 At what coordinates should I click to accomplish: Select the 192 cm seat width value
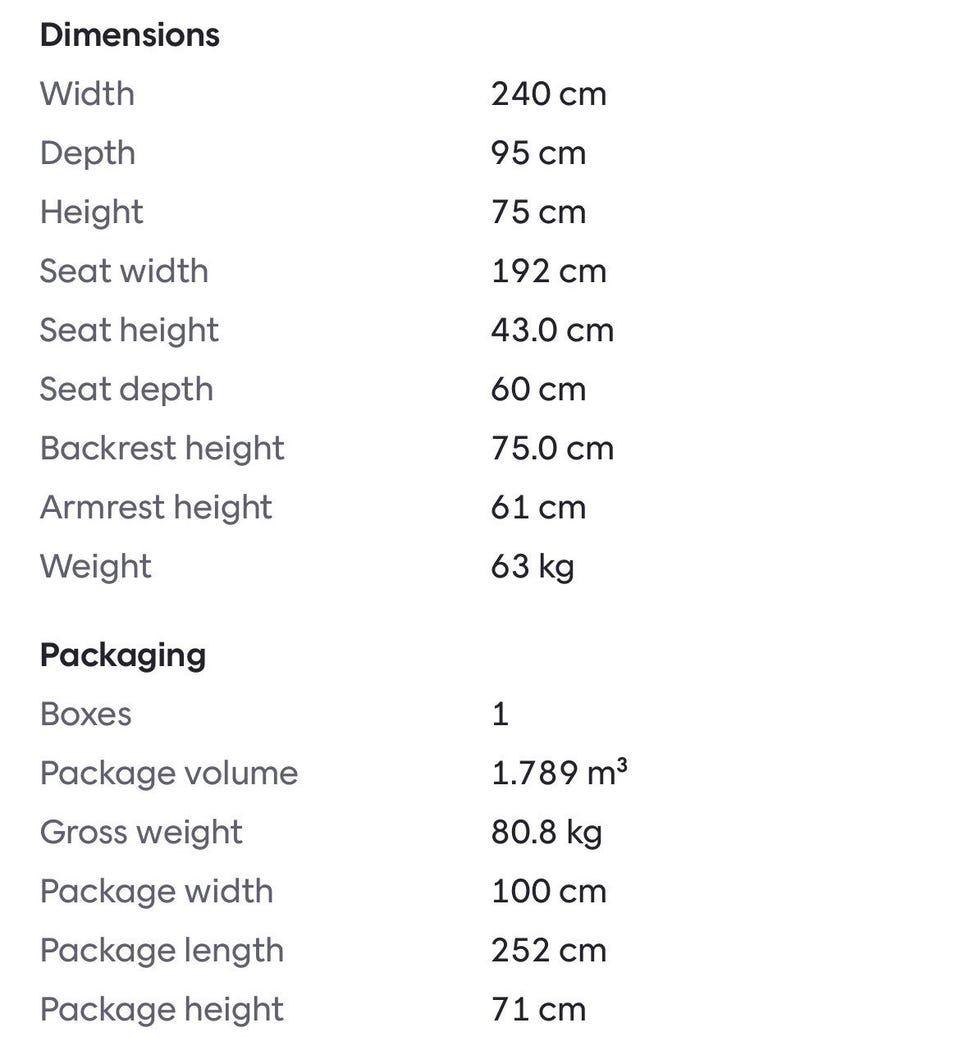tap(548, 271)
